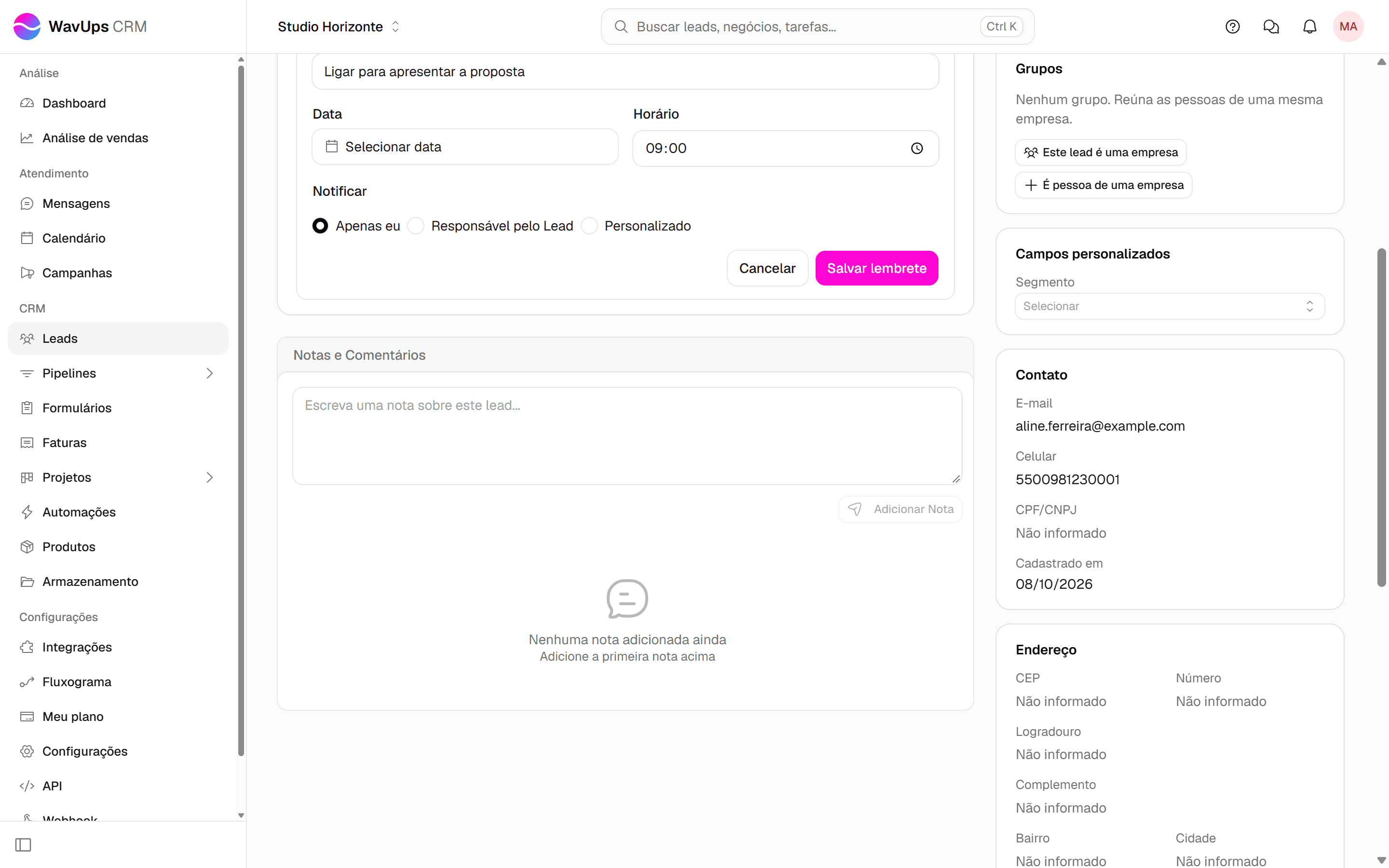Click the search magnifier icon
The height and width of the screenshot is (868, 1389).
point(620,27)
